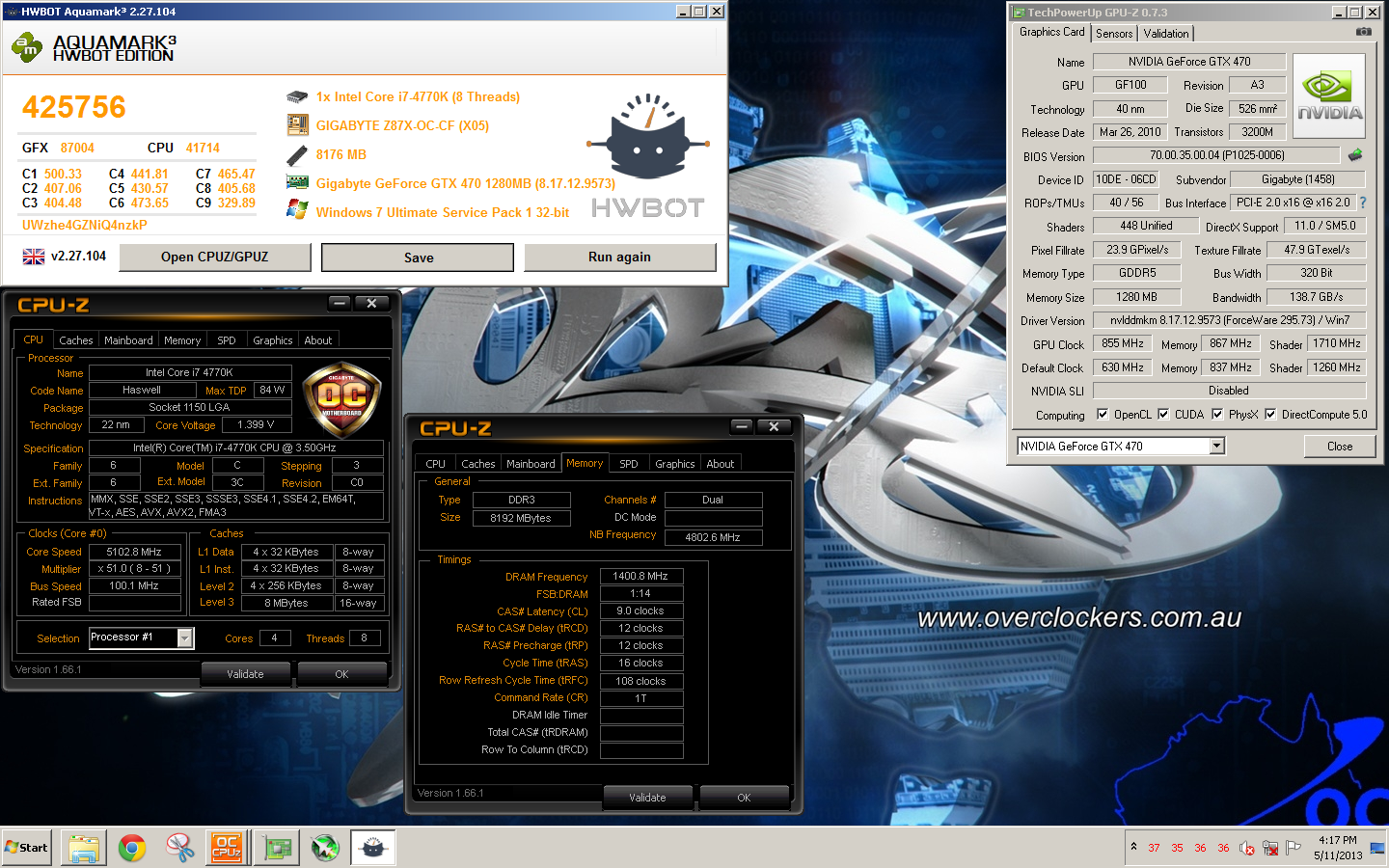The height and width of the screenshot is (868, 1389).
Task: Click Run again in Aquamark
Action: [619, 257]
